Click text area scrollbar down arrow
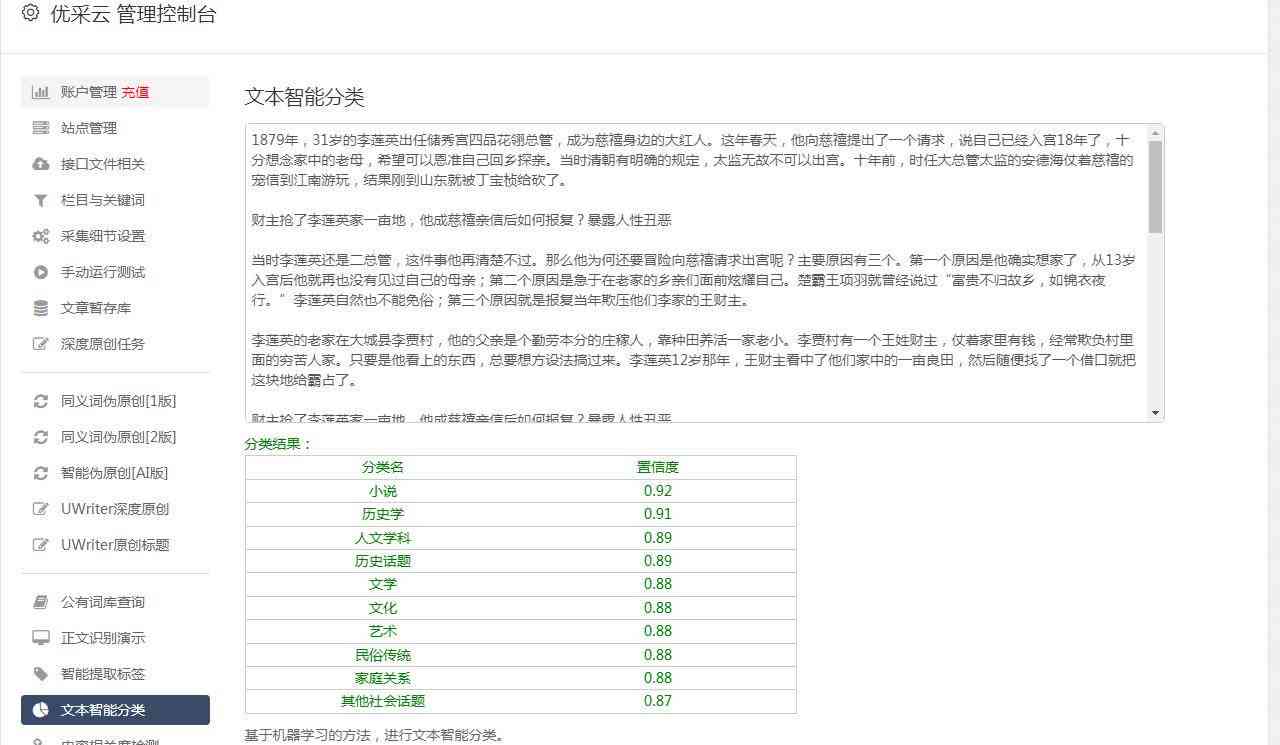This screenshot has height=745, width=1280. click(1156, 413)
